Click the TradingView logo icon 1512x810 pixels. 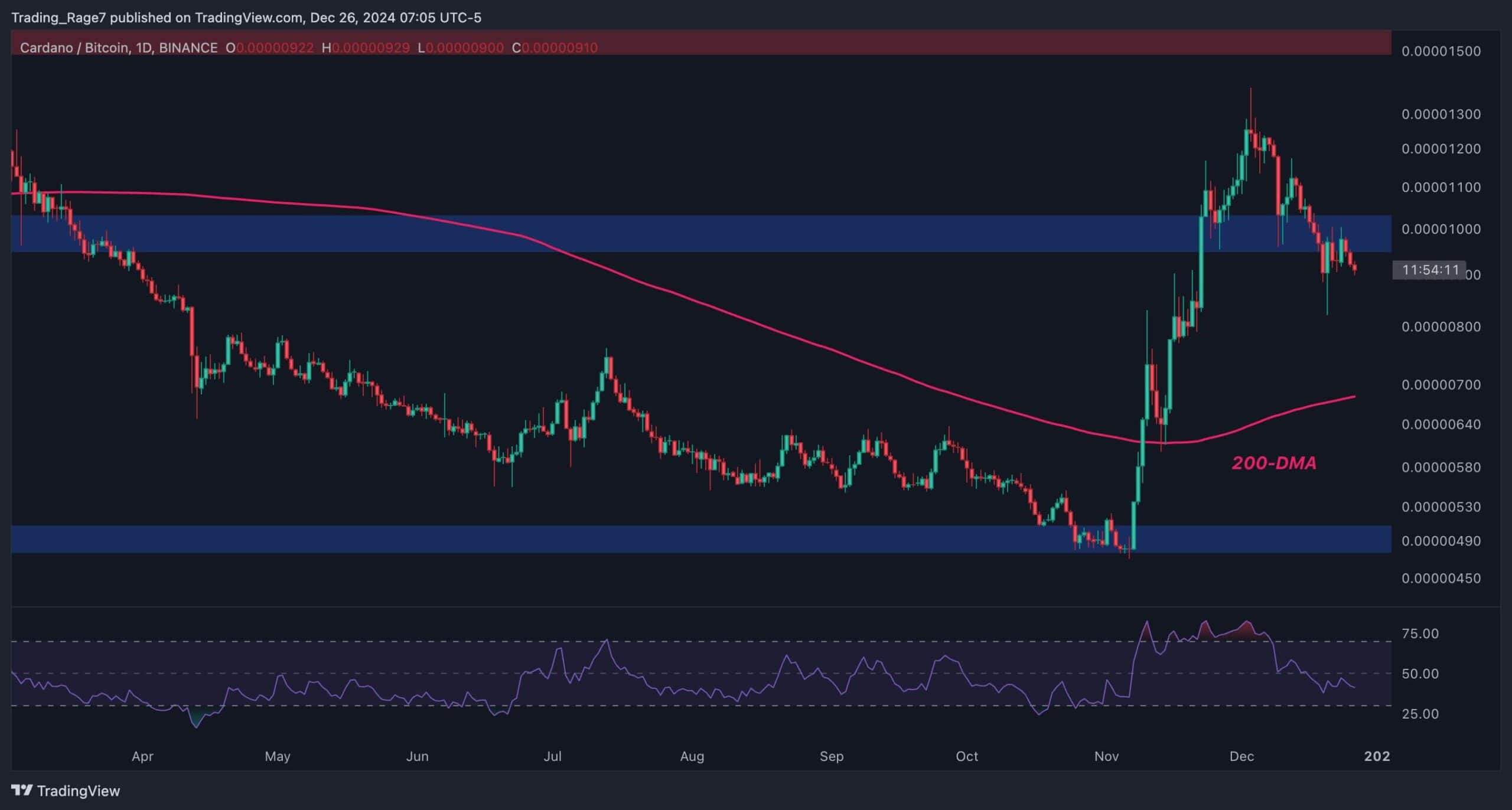click(x=22, y=790)
